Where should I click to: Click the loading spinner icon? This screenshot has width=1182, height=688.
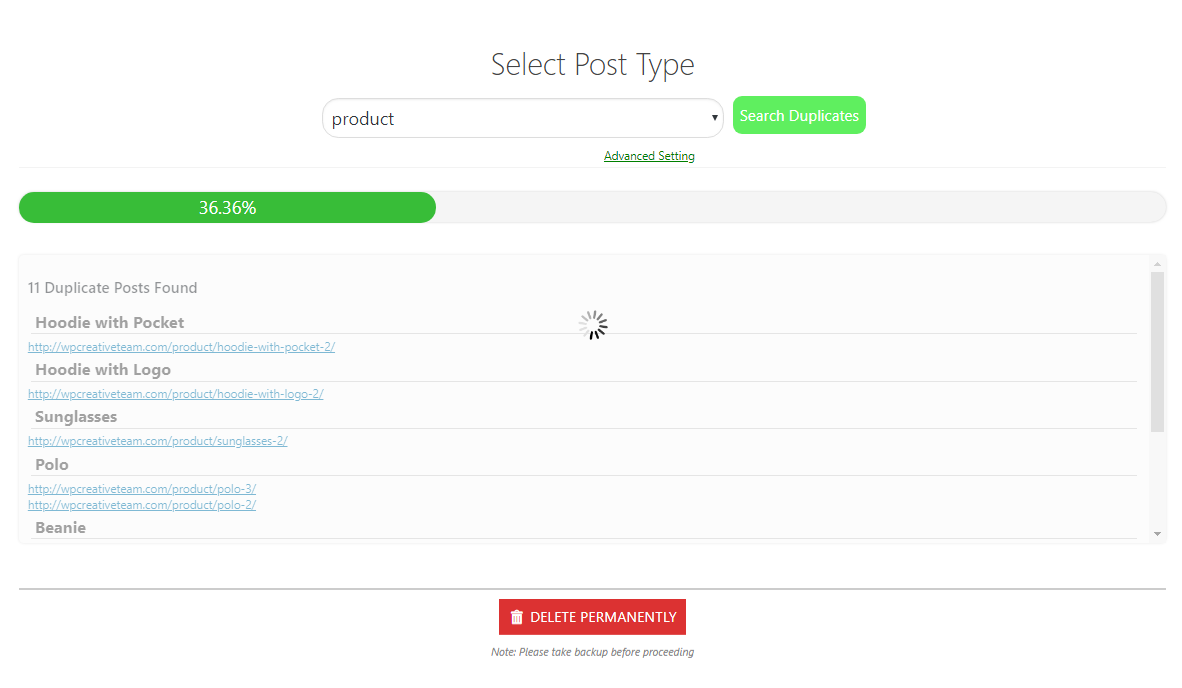pos(593,325)
